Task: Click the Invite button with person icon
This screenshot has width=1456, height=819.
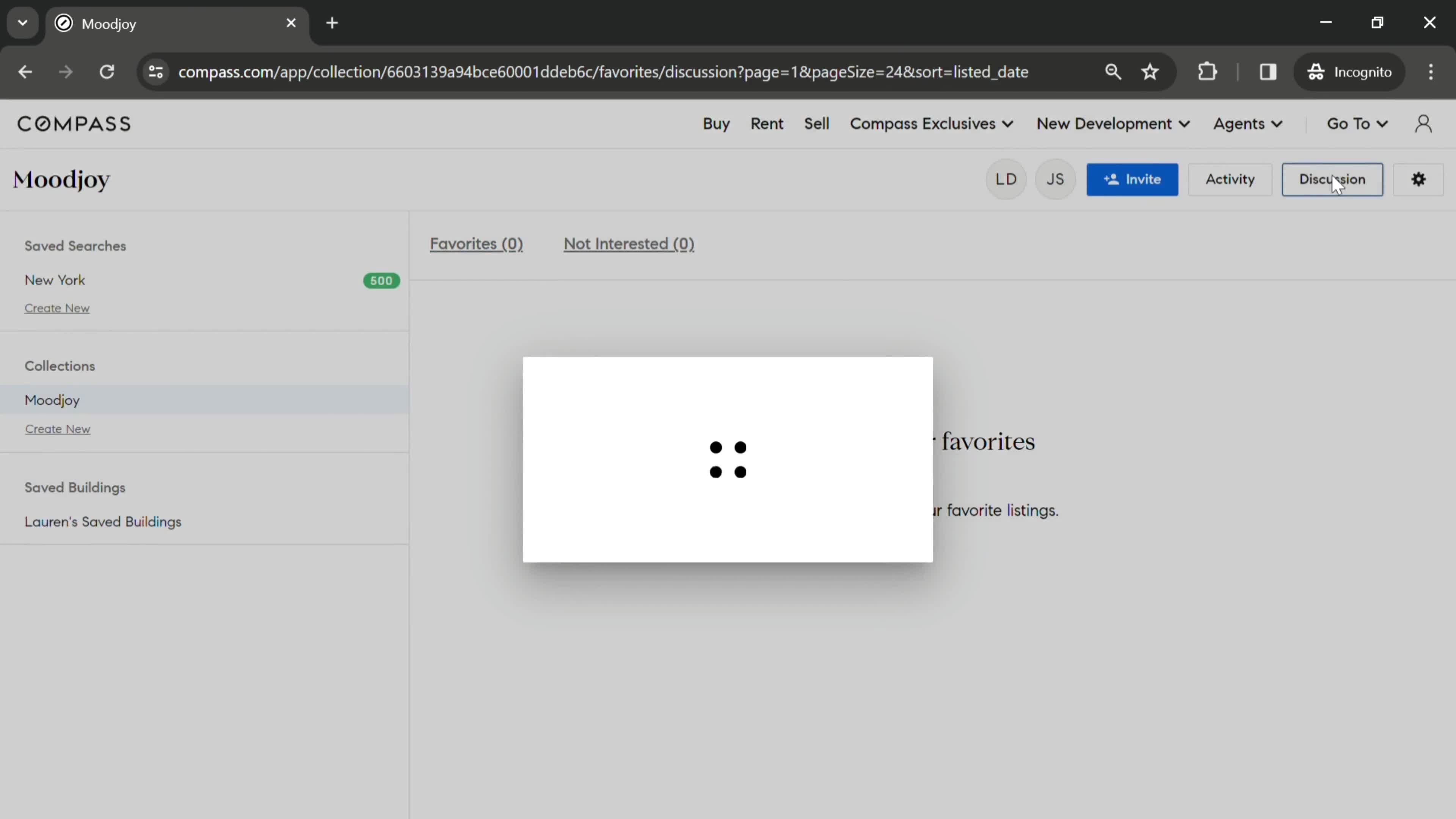Action: 1133,179
